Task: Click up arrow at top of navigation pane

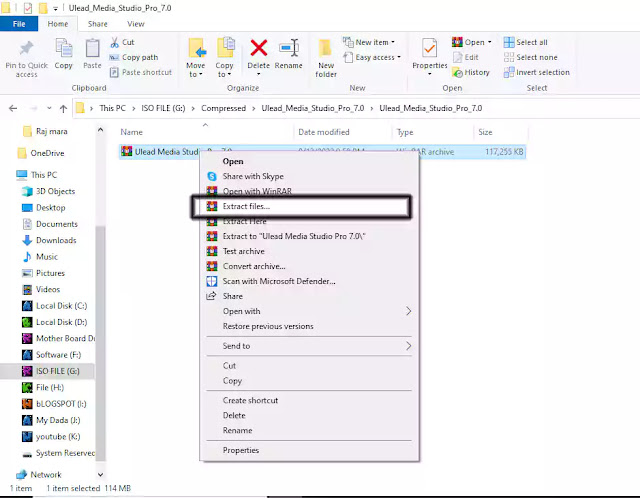Action: 100,130
